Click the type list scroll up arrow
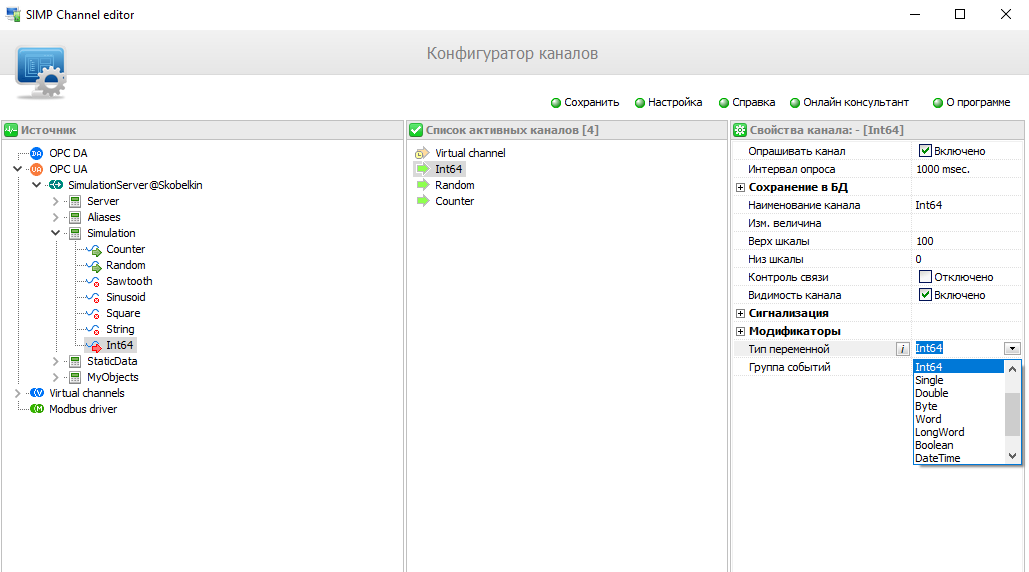This screenshot has height=572, width=1029. (x=1012, y=369)
